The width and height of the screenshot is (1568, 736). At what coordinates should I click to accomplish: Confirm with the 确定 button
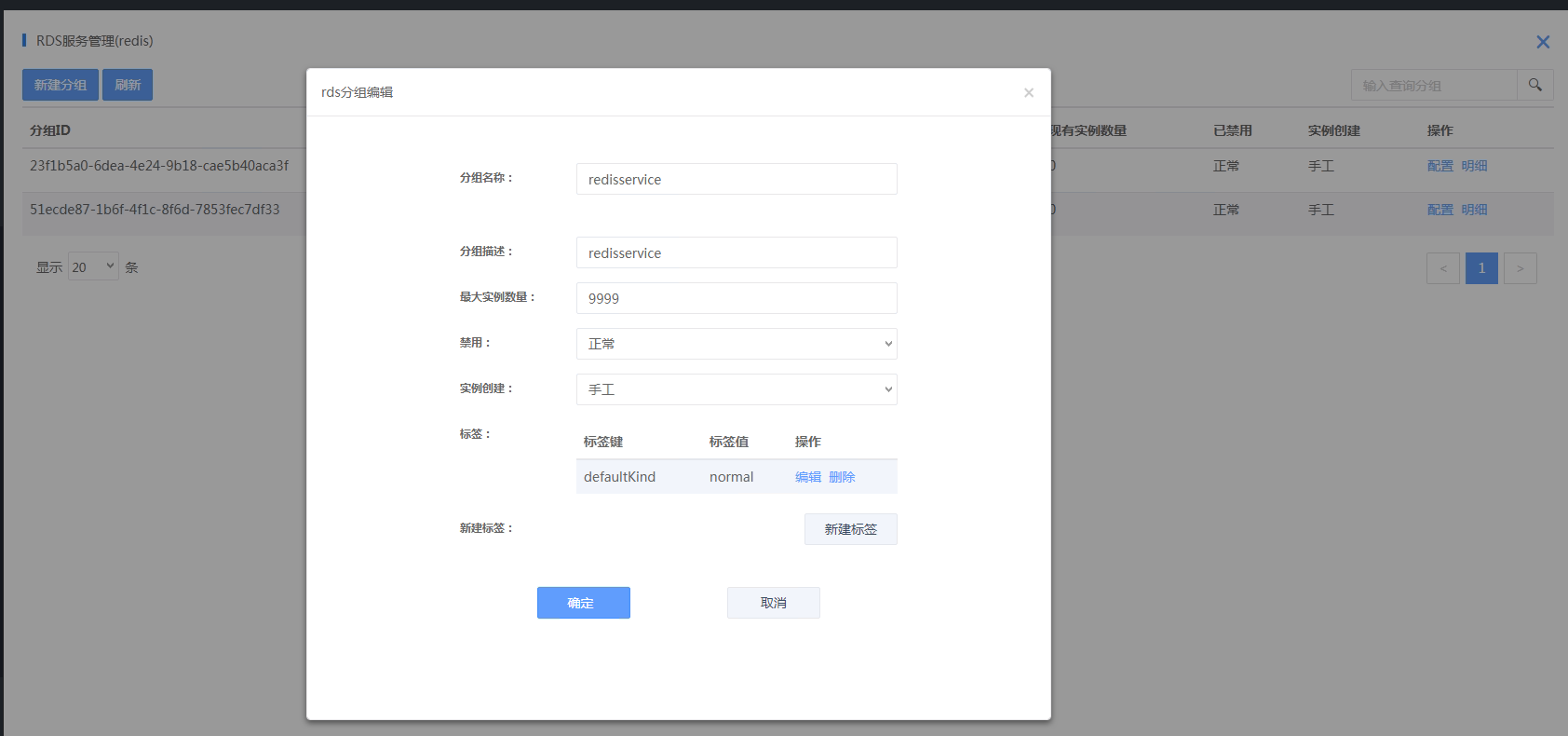pyautogui.click(x=584, y=603)
